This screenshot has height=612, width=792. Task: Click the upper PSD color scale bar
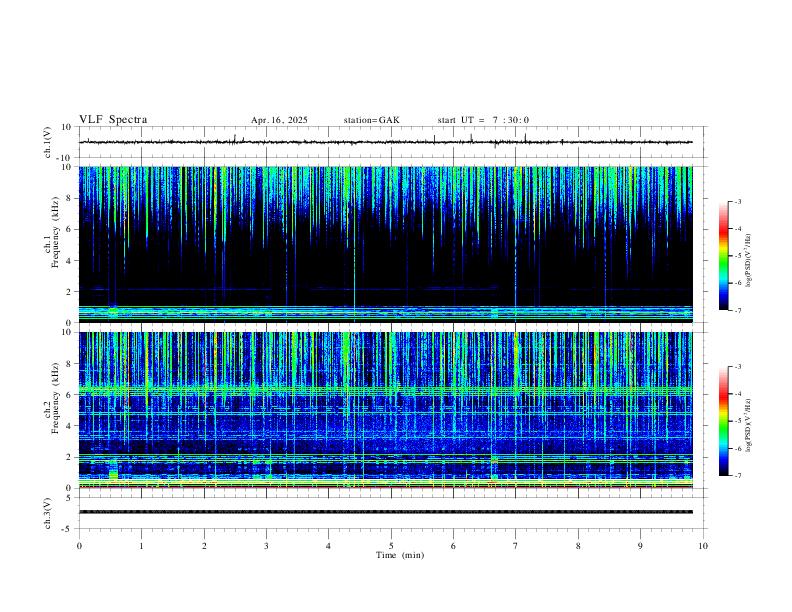coord(723,256)
